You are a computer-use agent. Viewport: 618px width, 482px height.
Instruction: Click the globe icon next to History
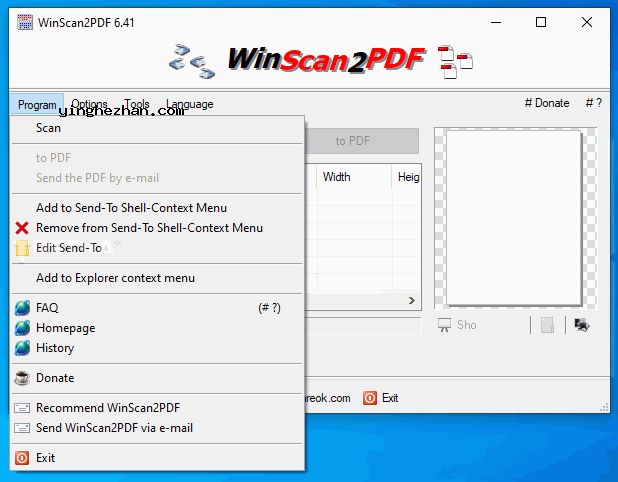[x=22, y=348]
